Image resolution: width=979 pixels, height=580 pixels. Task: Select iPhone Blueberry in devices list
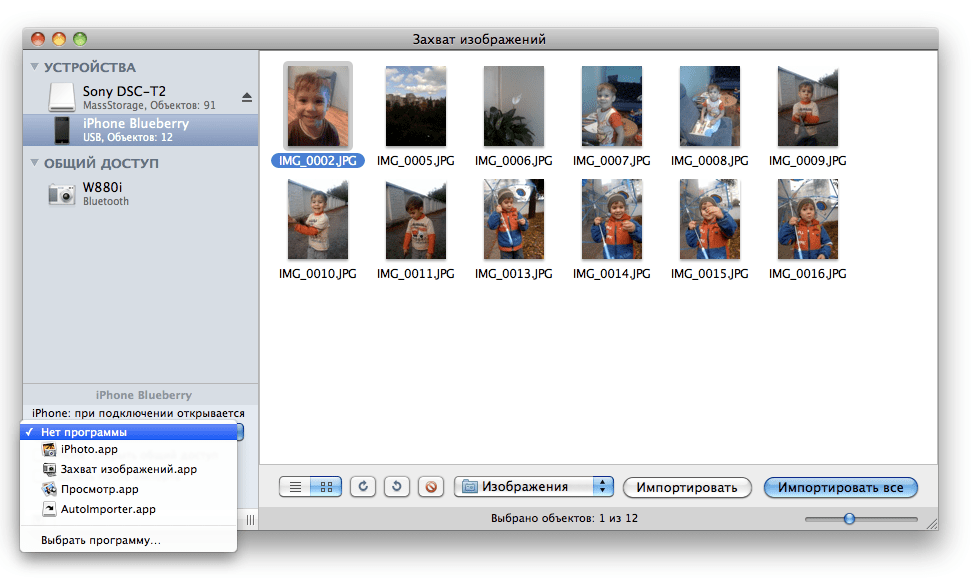point(140,130)
